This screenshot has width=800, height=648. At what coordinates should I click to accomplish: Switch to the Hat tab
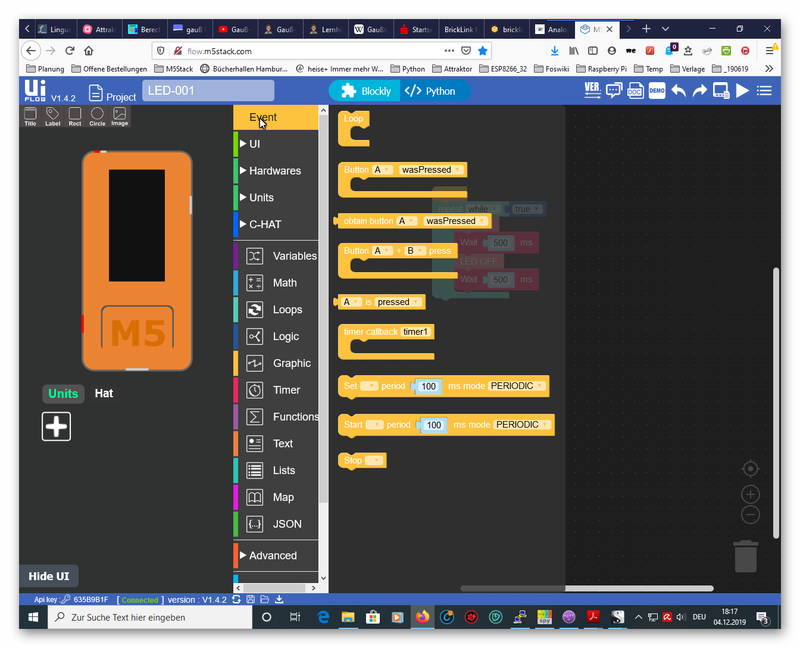point(104,393)
